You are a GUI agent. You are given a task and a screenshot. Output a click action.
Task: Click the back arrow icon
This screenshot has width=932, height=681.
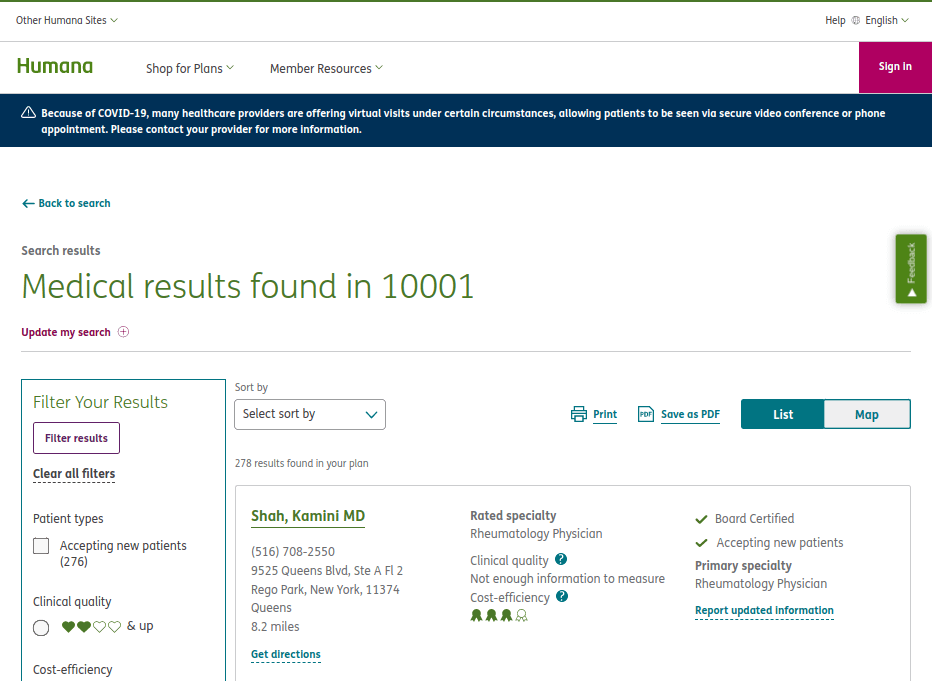[28, 204]
